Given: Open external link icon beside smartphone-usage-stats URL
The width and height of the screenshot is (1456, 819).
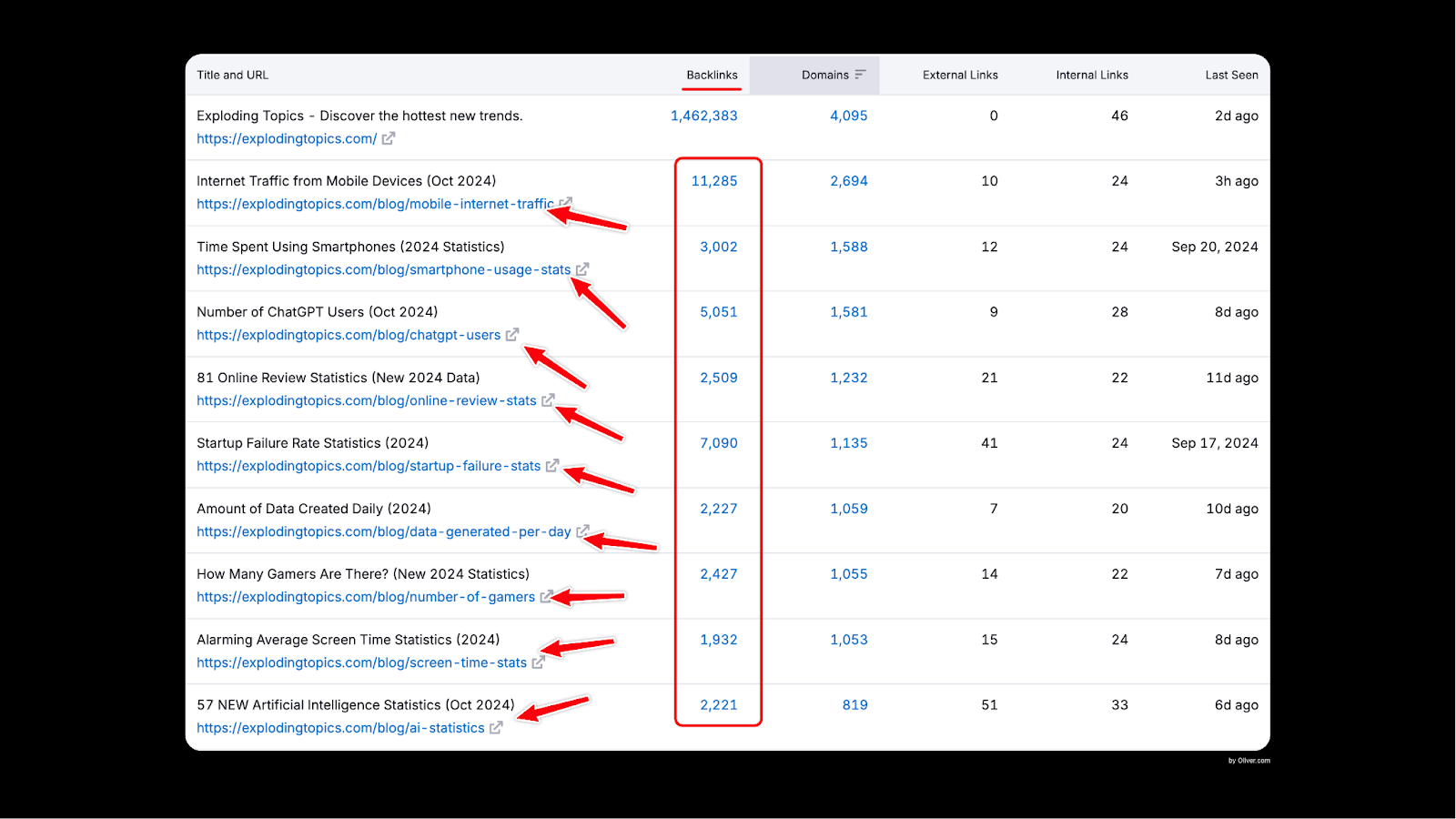Looking at the screenshot, I should (x=582, y=269).
